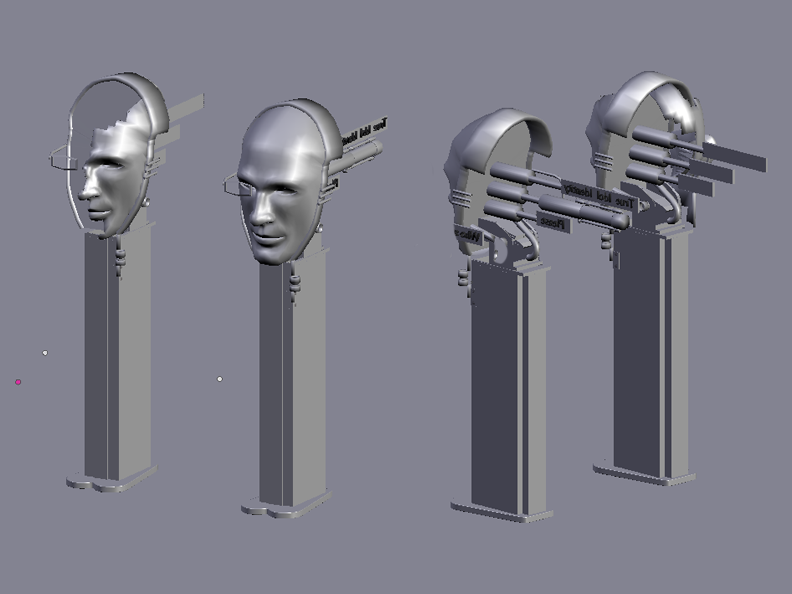The height and width of the screenshot is (594, 792).
Task: Select the white point between the first two dispensers
Action: point(220,379)
